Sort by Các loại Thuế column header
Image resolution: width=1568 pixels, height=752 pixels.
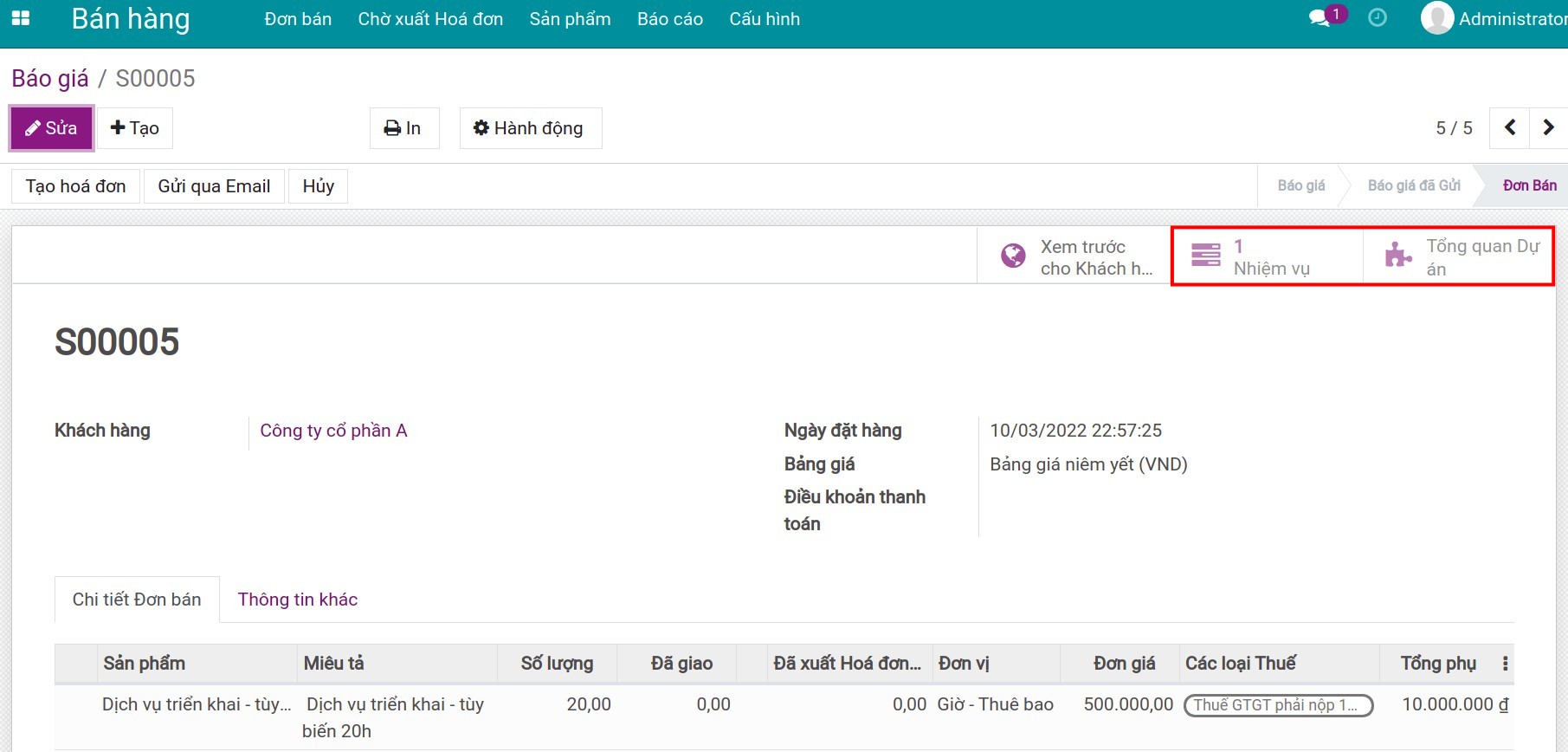(1279, 664)
